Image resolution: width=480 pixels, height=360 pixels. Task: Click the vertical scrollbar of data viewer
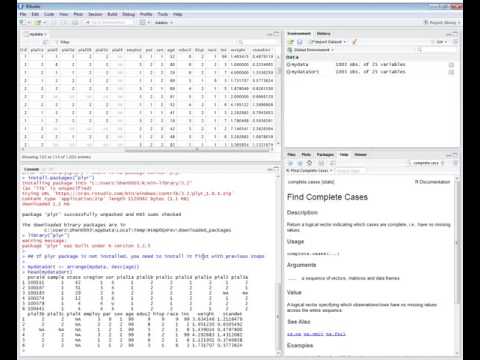[278, 71]
